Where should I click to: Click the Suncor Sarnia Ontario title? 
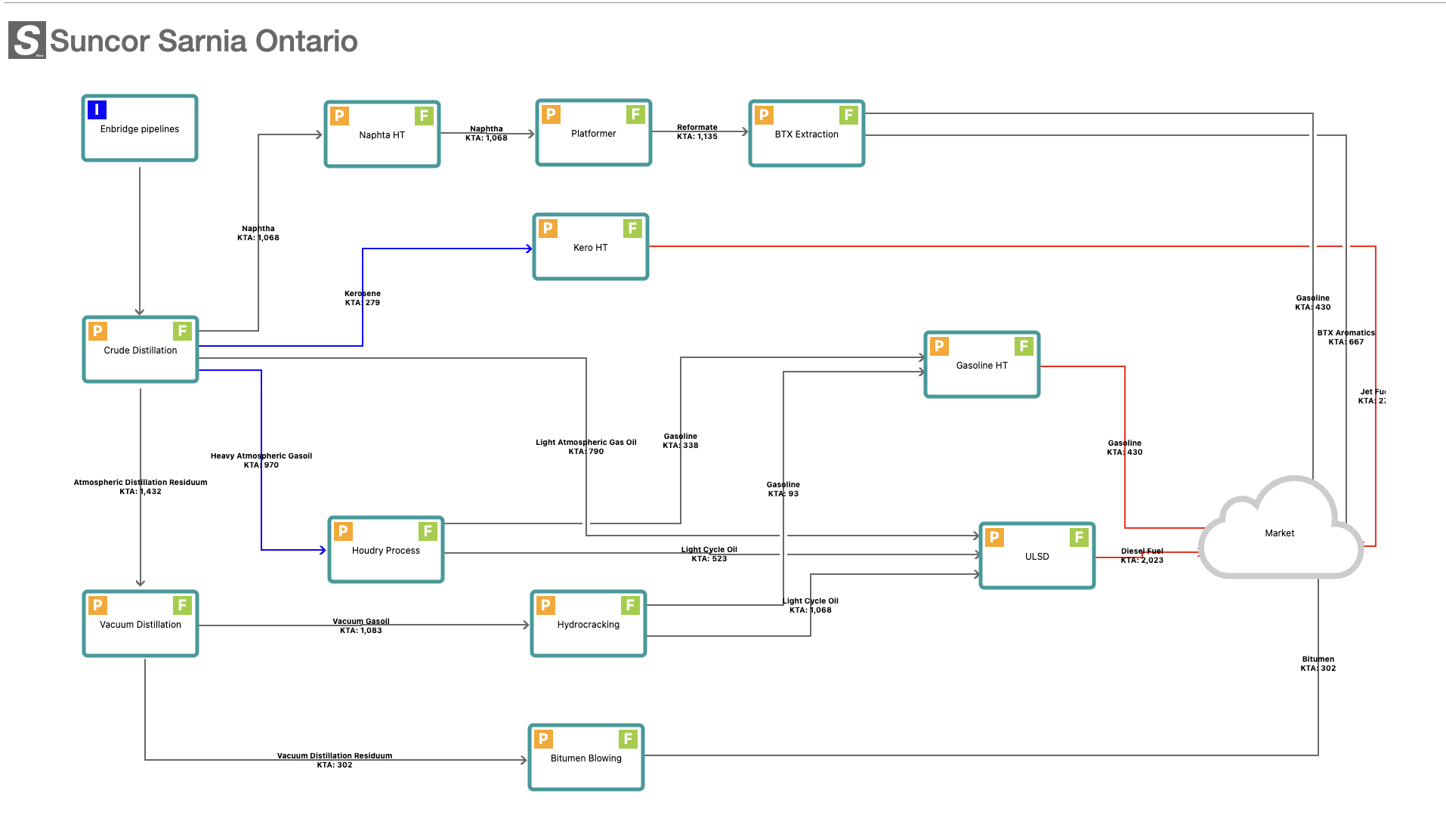tap(204, 41)
